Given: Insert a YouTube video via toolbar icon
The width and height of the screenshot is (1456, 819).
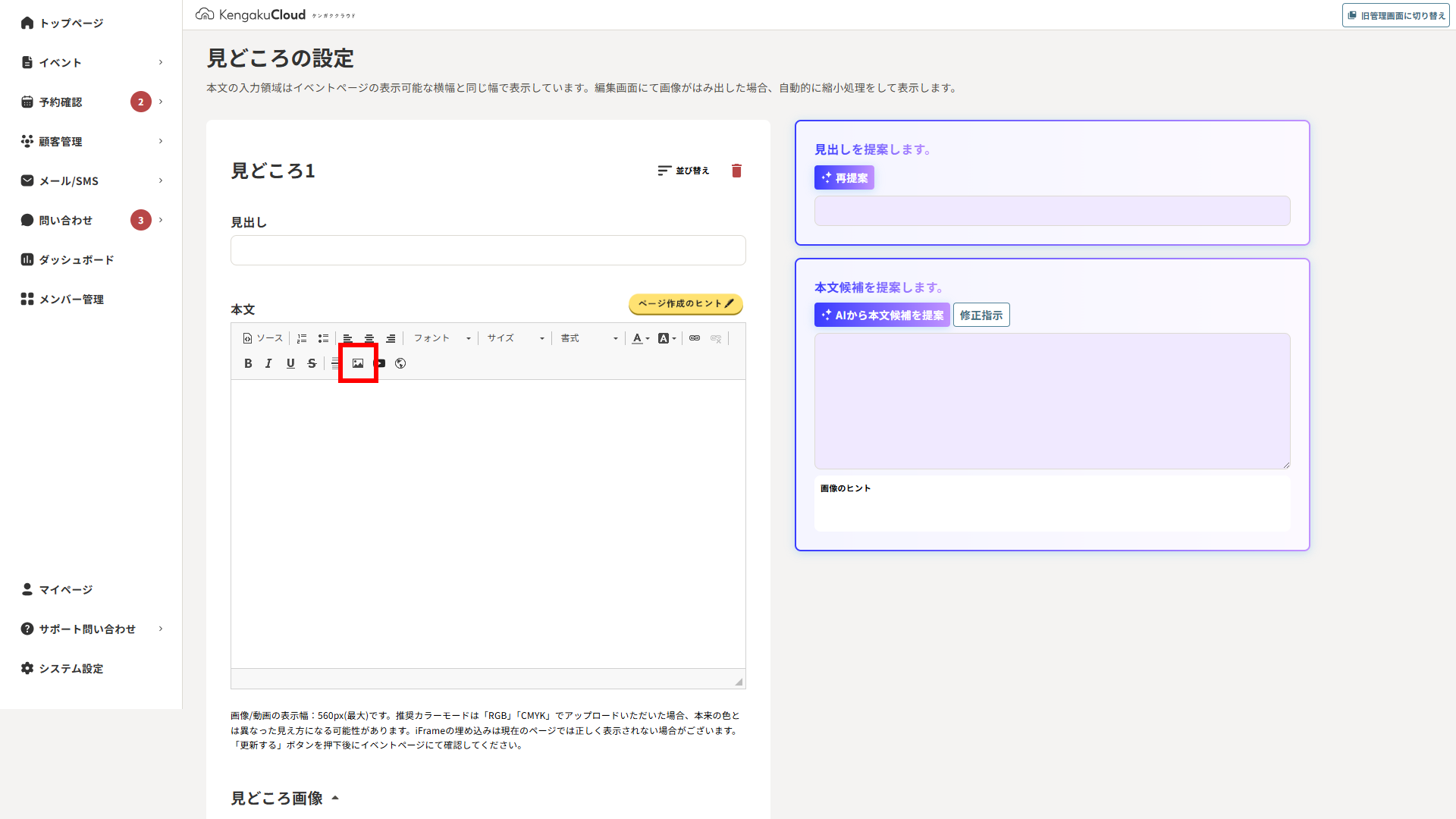Looking at the screenshot, I should pos(381,363).
